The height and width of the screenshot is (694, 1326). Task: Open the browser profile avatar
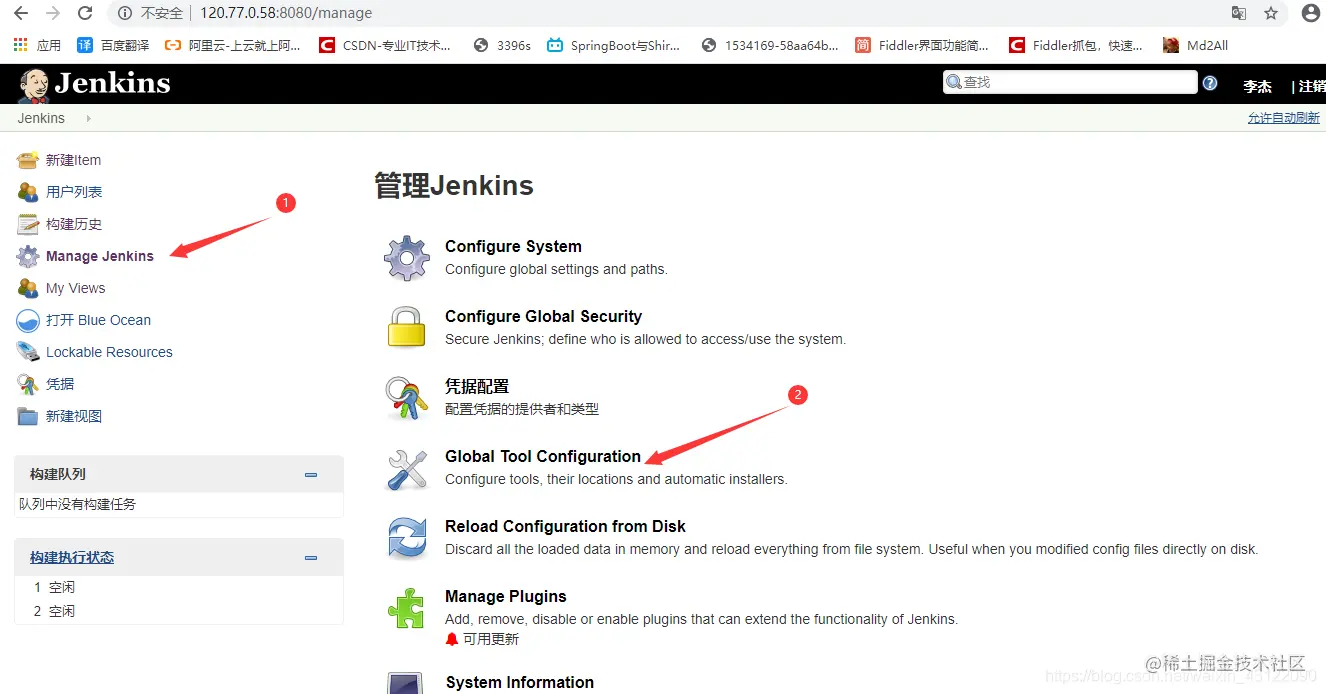click(x=1310, y=13)
